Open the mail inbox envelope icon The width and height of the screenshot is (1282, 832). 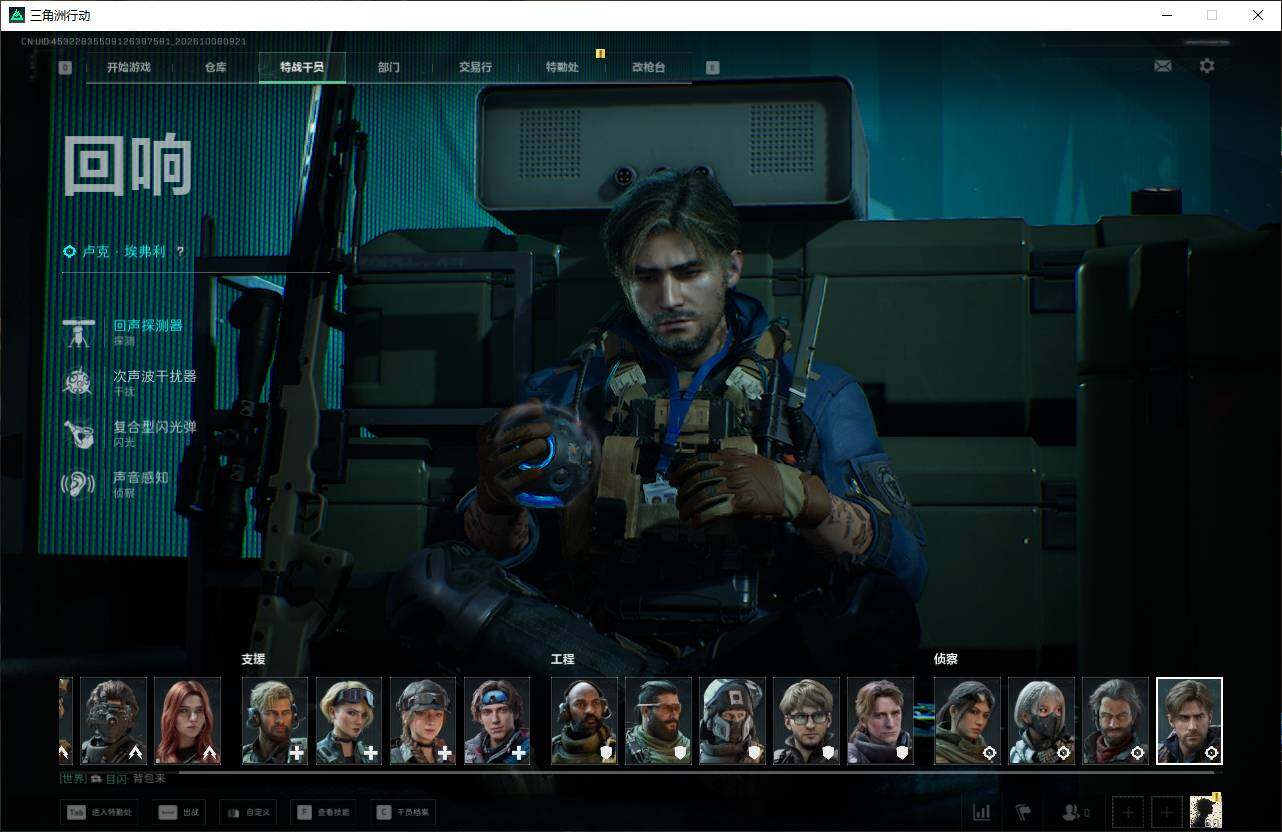pos(1163,66)
